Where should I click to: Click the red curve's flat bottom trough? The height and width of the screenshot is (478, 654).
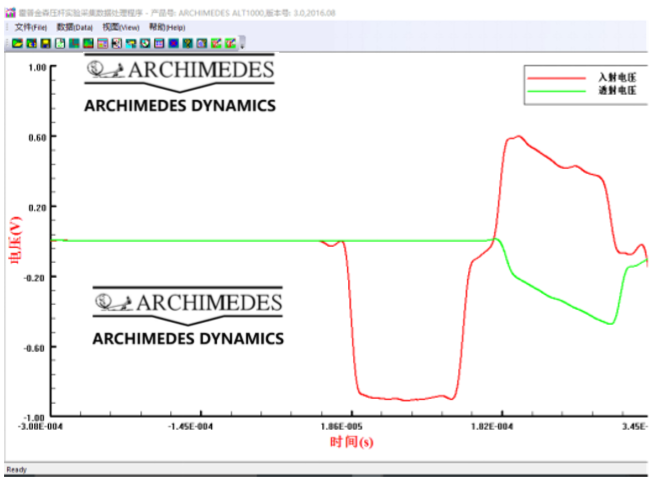tap(407, 399)
